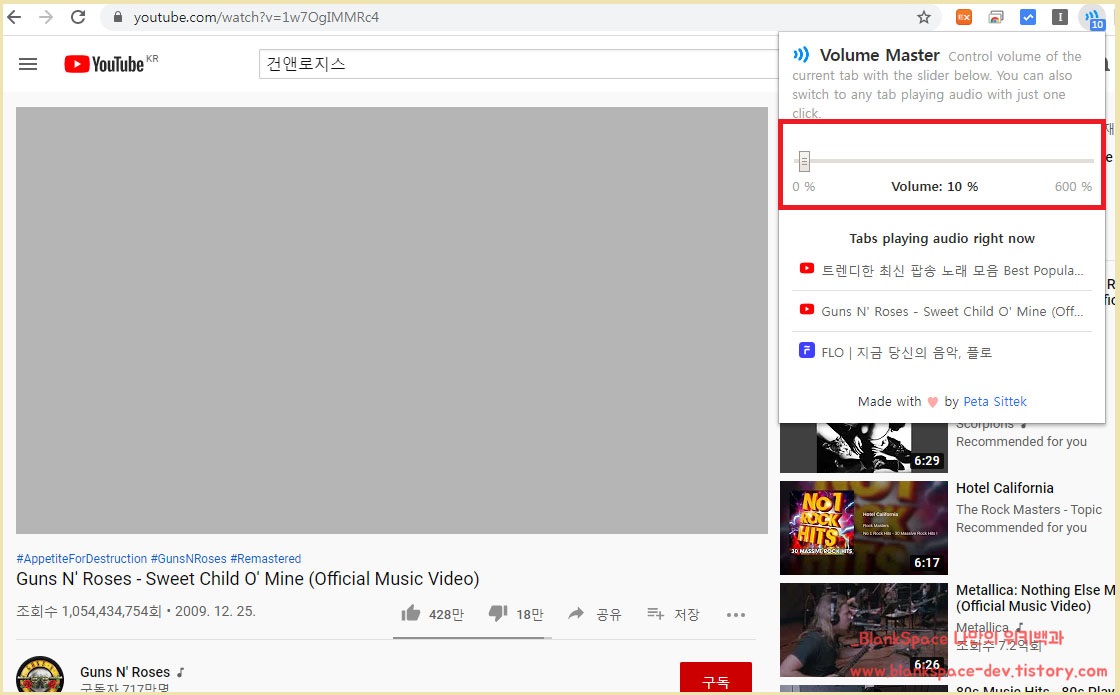Screen dimensions: 1120x695
Task: Open more actions with the three-dot icon
Action: click(x=736, y=614)
